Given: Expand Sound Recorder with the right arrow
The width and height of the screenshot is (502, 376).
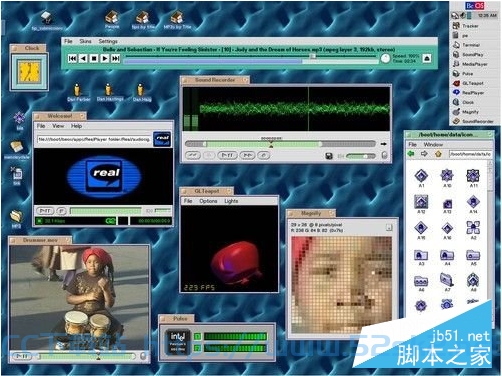Looking at the screenshot, I should [x=383, y=144].
